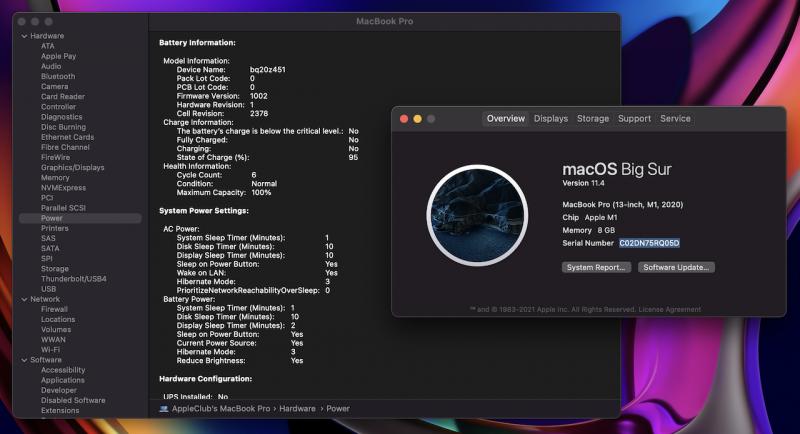Click the Device Name value bq20z451
This screenshot has height=434, width=800.
click(267, 70)
